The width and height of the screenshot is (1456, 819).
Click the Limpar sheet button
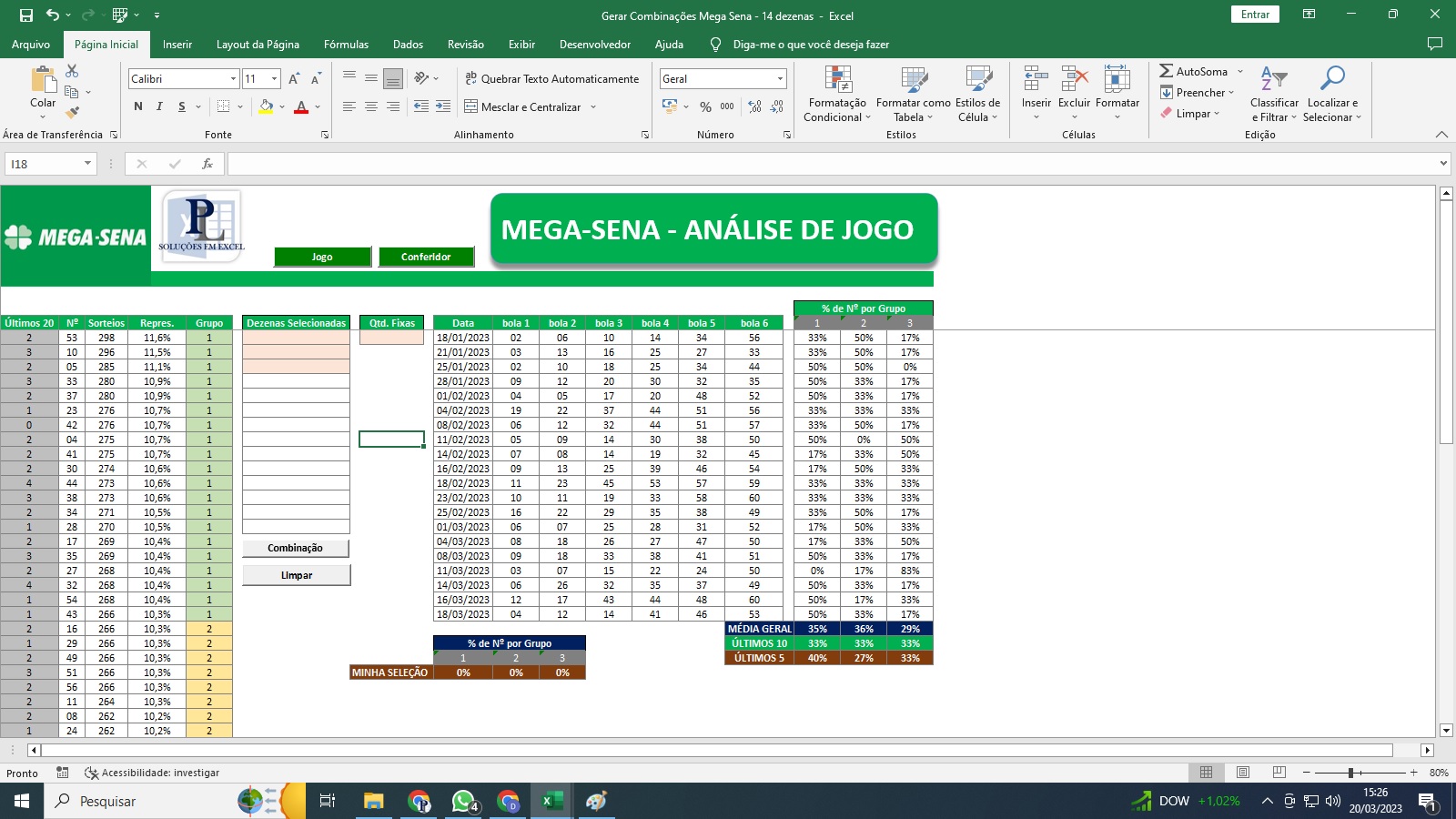tap(296, 575)
